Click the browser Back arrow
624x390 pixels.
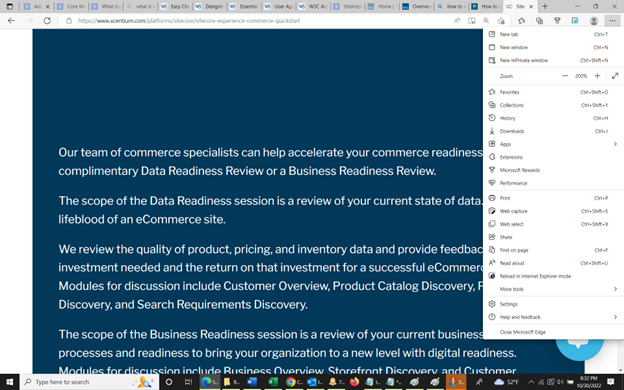coord(11,21)
